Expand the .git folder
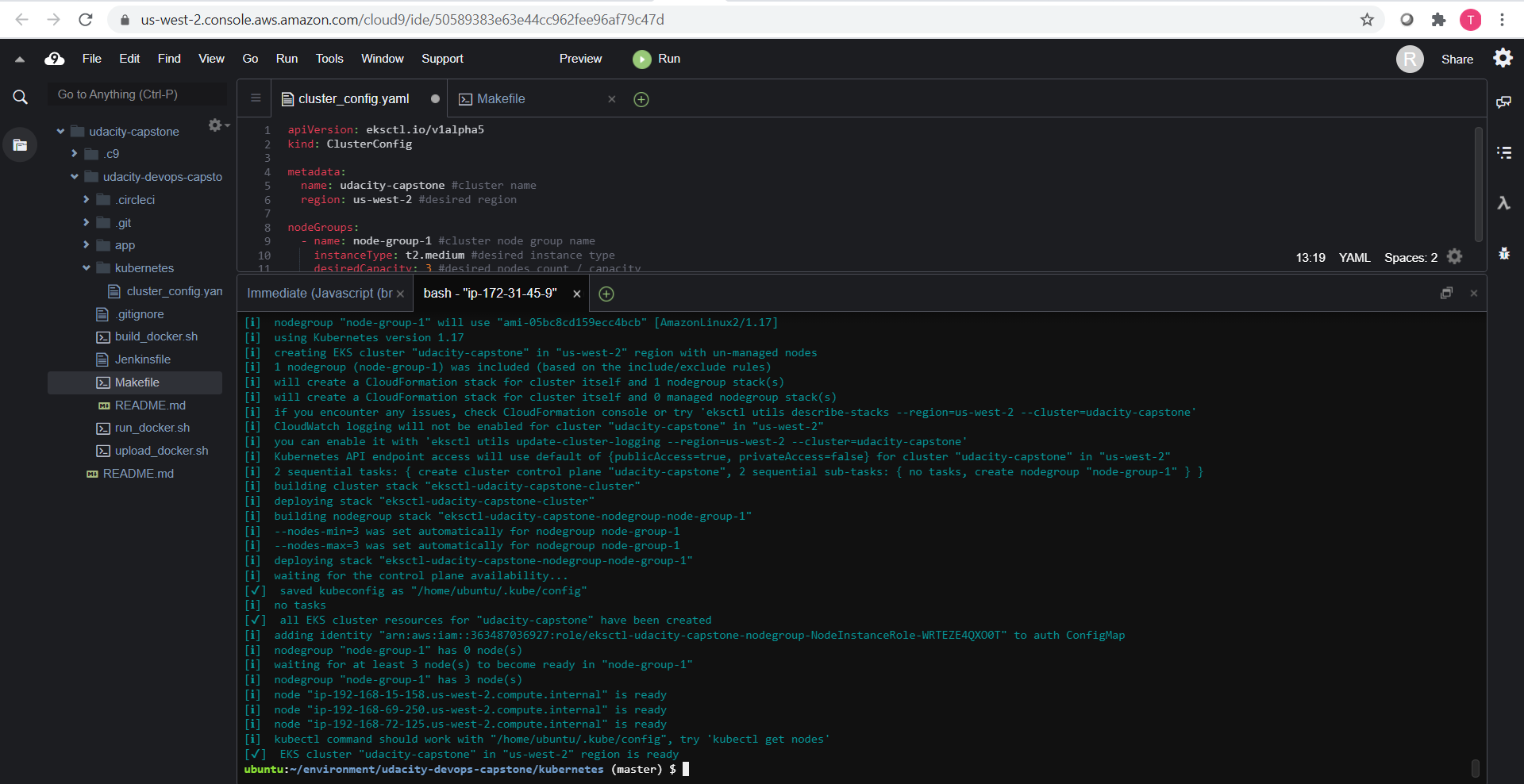The image size is (1524, 784). tap(86, 223)
